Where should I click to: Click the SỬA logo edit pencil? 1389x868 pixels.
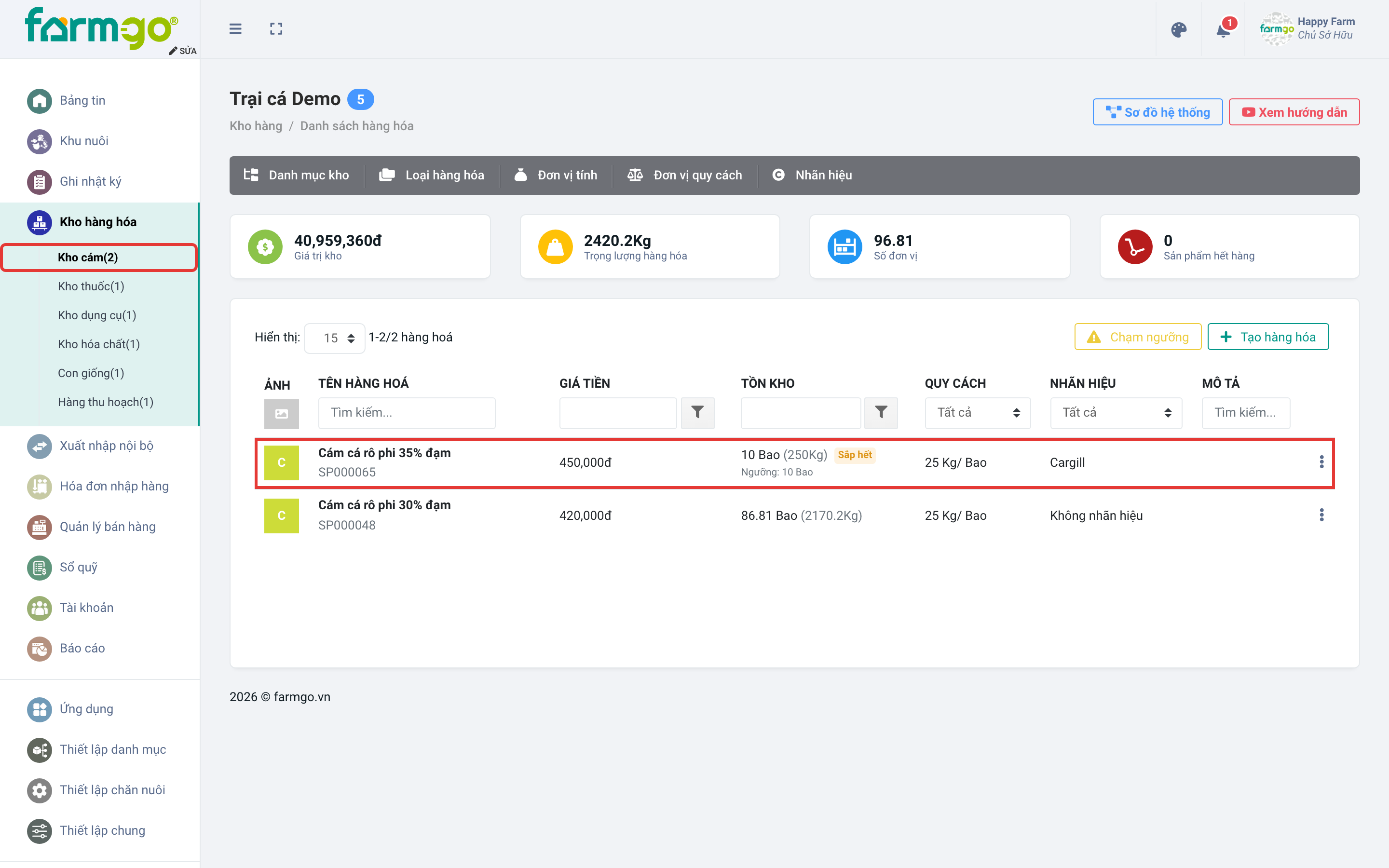point(182,51)
